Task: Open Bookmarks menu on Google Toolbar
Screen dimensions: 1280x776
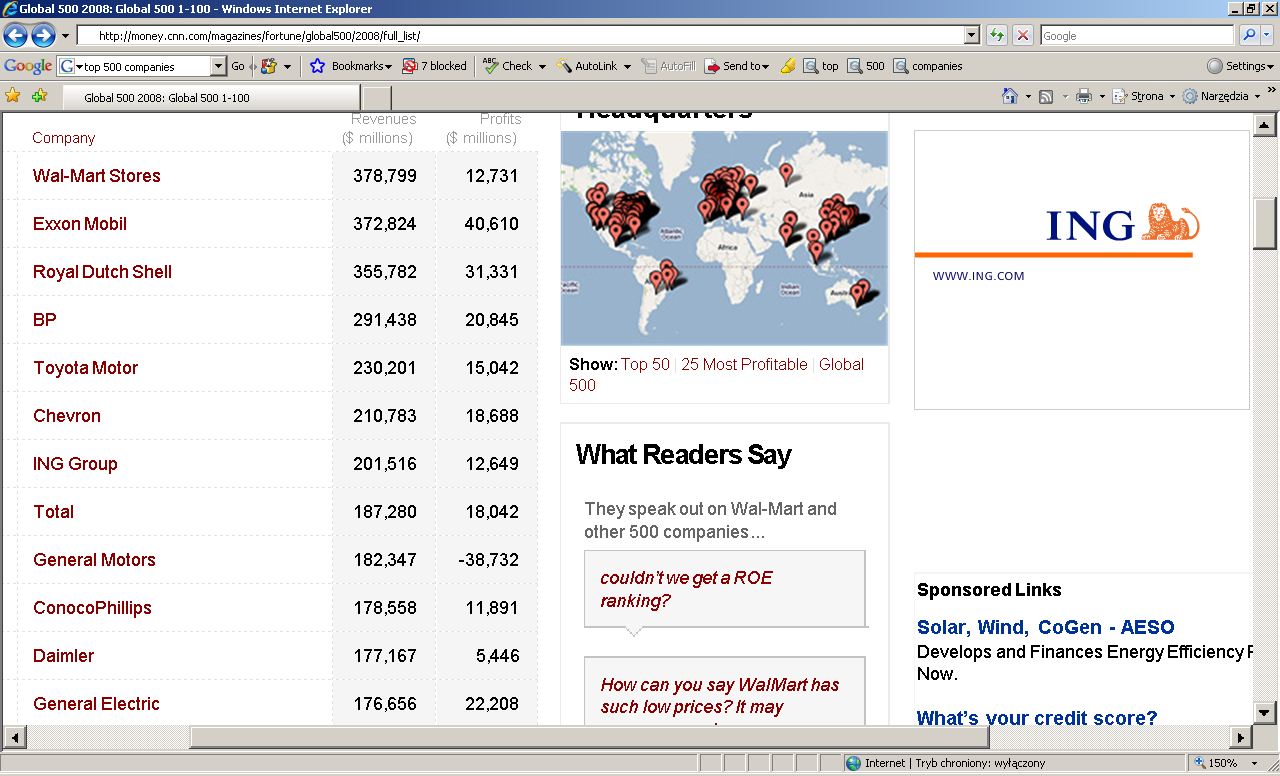Action: [362, 66]
